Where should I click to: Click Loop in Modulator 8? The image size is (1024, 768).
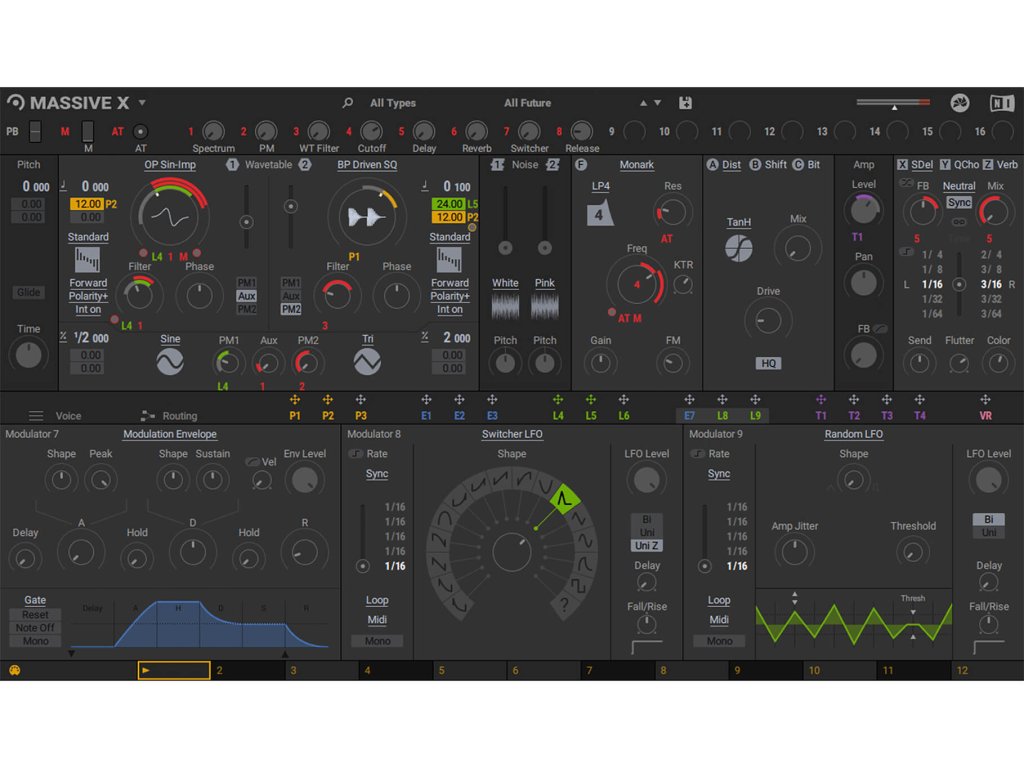(377, 600)
